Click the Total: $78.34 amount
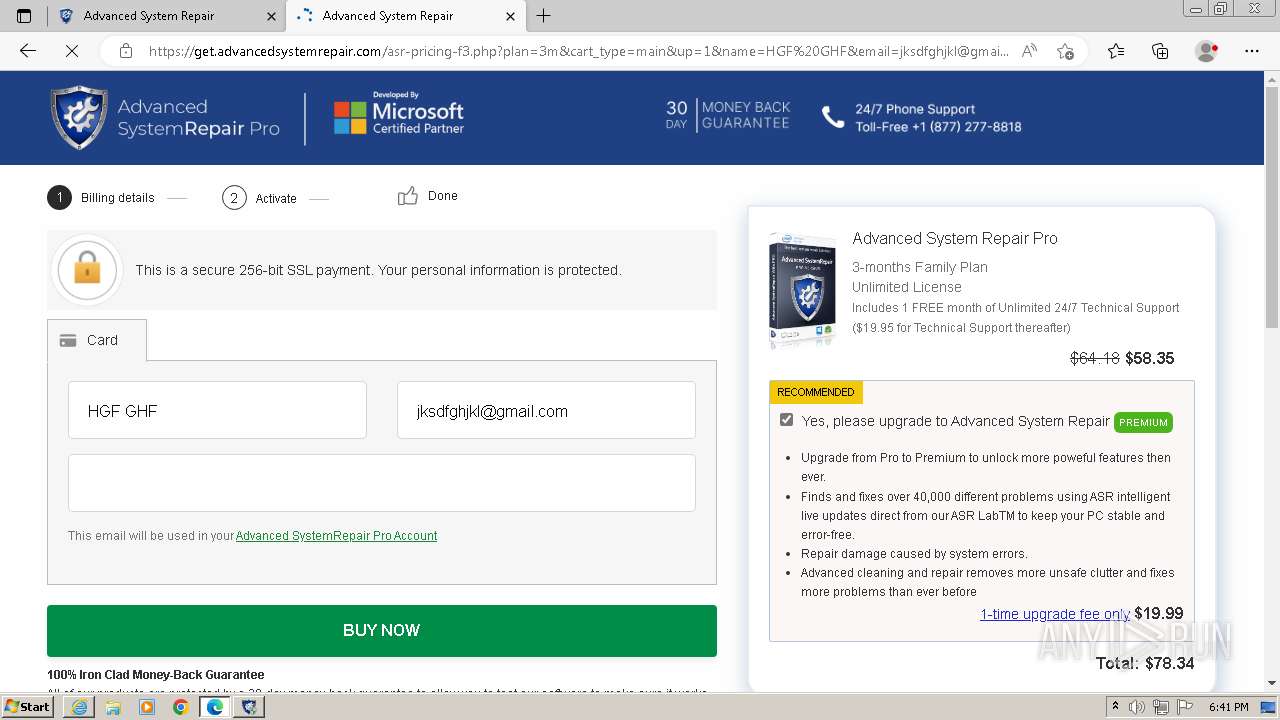Viewport: 1280px width, 720px height. [1145, 663]
